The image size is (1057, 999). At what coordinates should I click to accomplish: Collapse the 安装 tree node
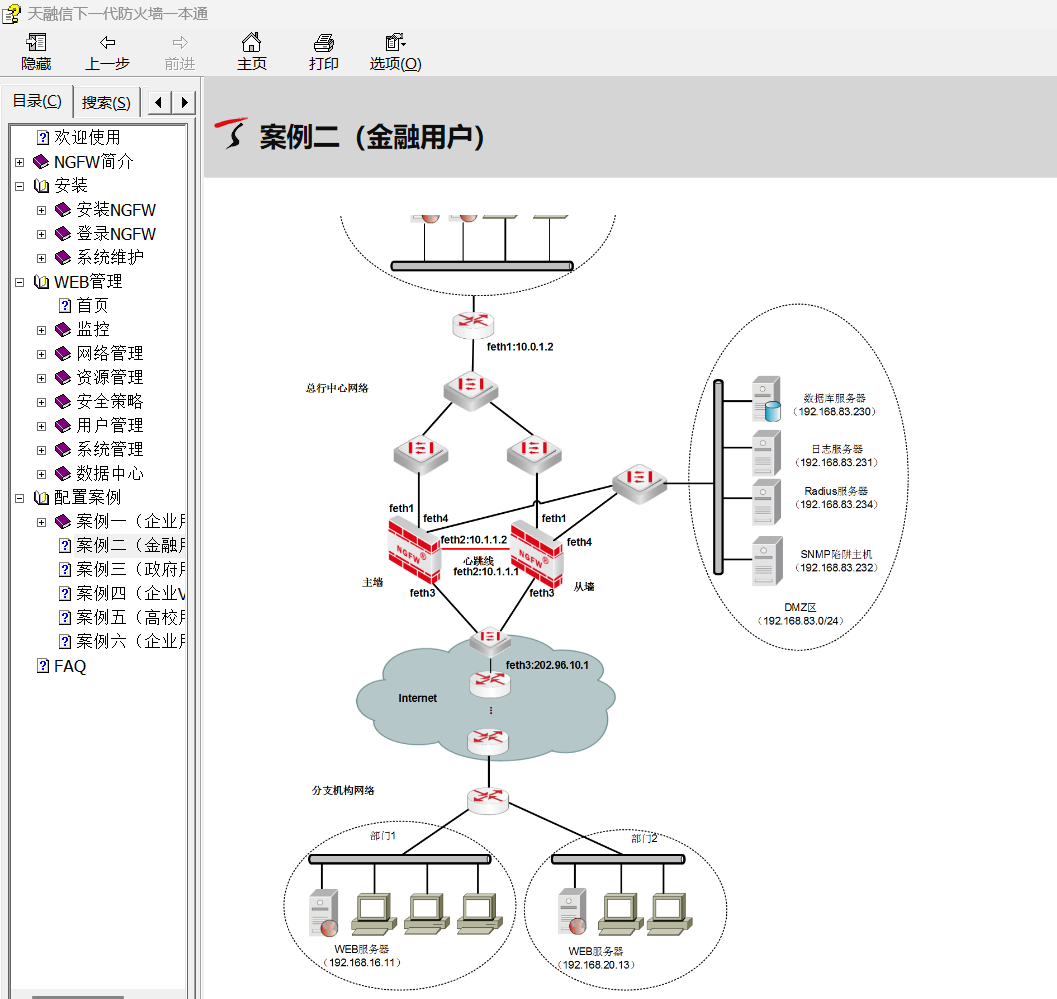tap(19, 186)
